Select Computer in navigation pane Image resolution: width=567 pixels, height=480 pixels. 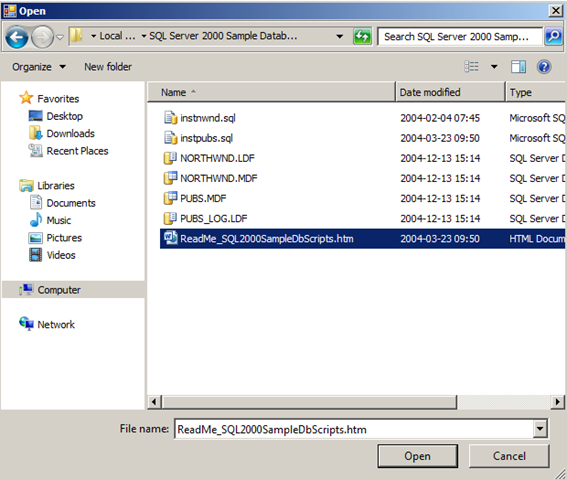click(x=59, y=290)
